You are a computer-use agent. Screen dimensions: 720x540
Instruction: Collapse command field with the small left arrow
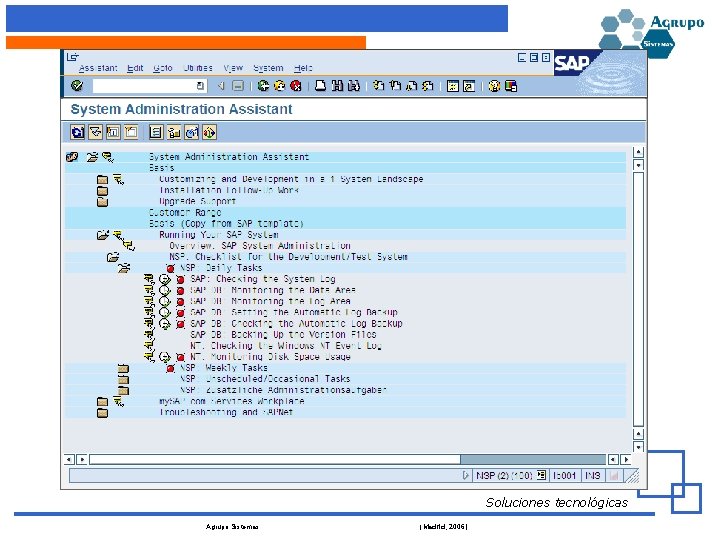[x=220, y=86]
